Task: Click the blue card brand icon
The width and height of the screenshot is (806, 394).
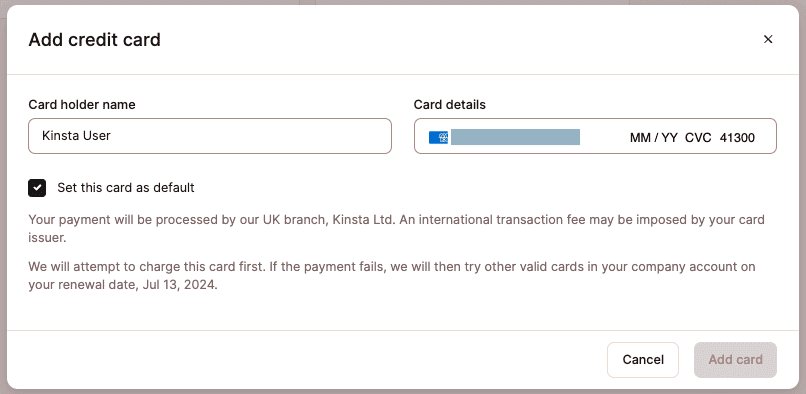Action: 438,137
